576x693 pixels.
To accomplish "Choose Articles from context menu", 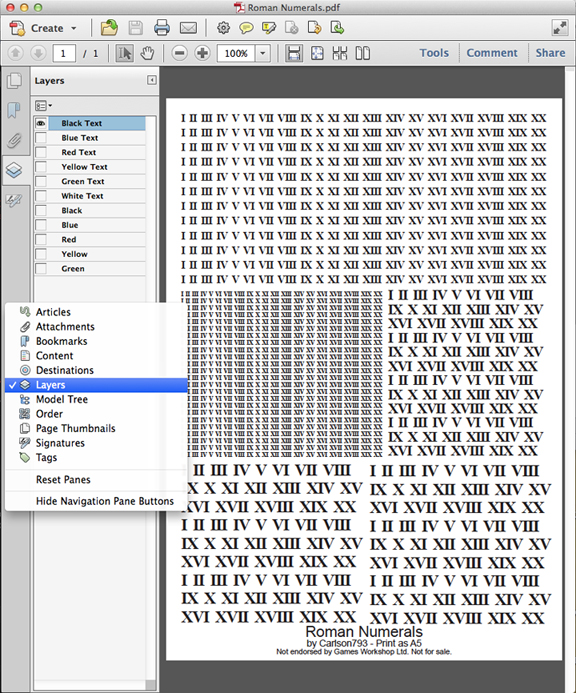I will point(96,312).
